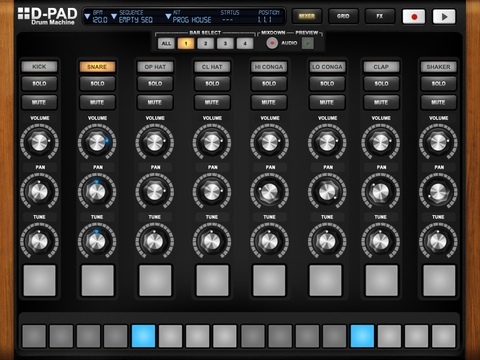Tap the Hi Conga drum pad
Viewport: 480px width, 360px height.
269,280
